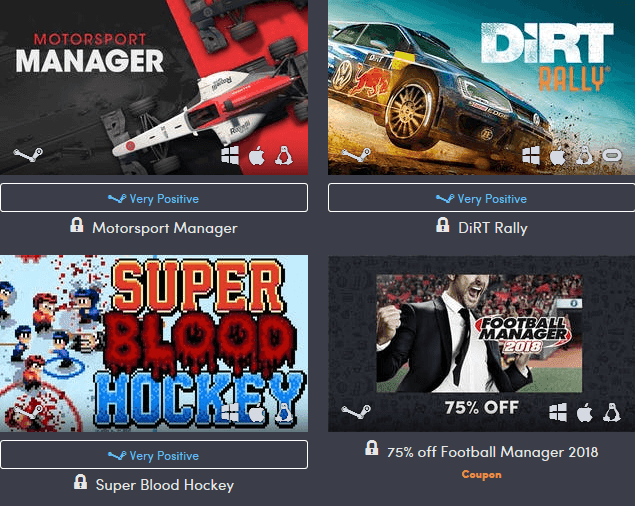Click Linux icon on Football Manager coupon
The height and width of the screenshot is (506, 635).
[x=612, y=412]
